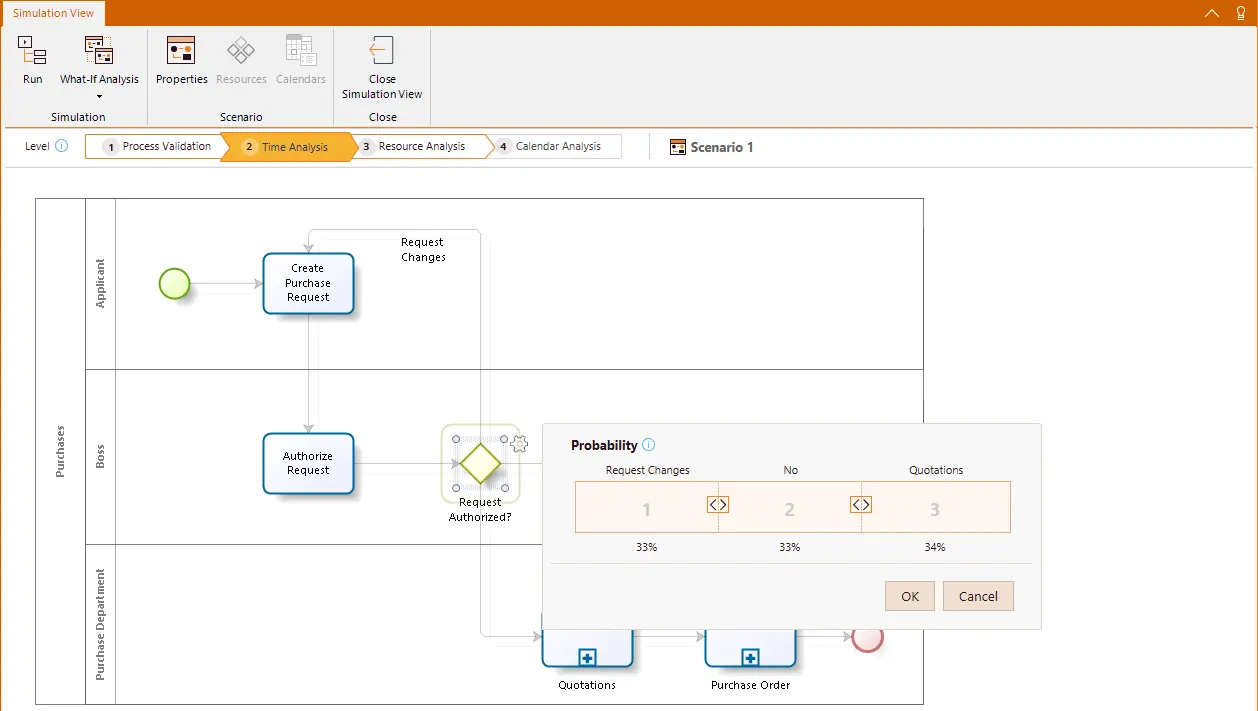Click the Calendars icon
This screenshot has height=711, width=1258.
pos(300,50)
